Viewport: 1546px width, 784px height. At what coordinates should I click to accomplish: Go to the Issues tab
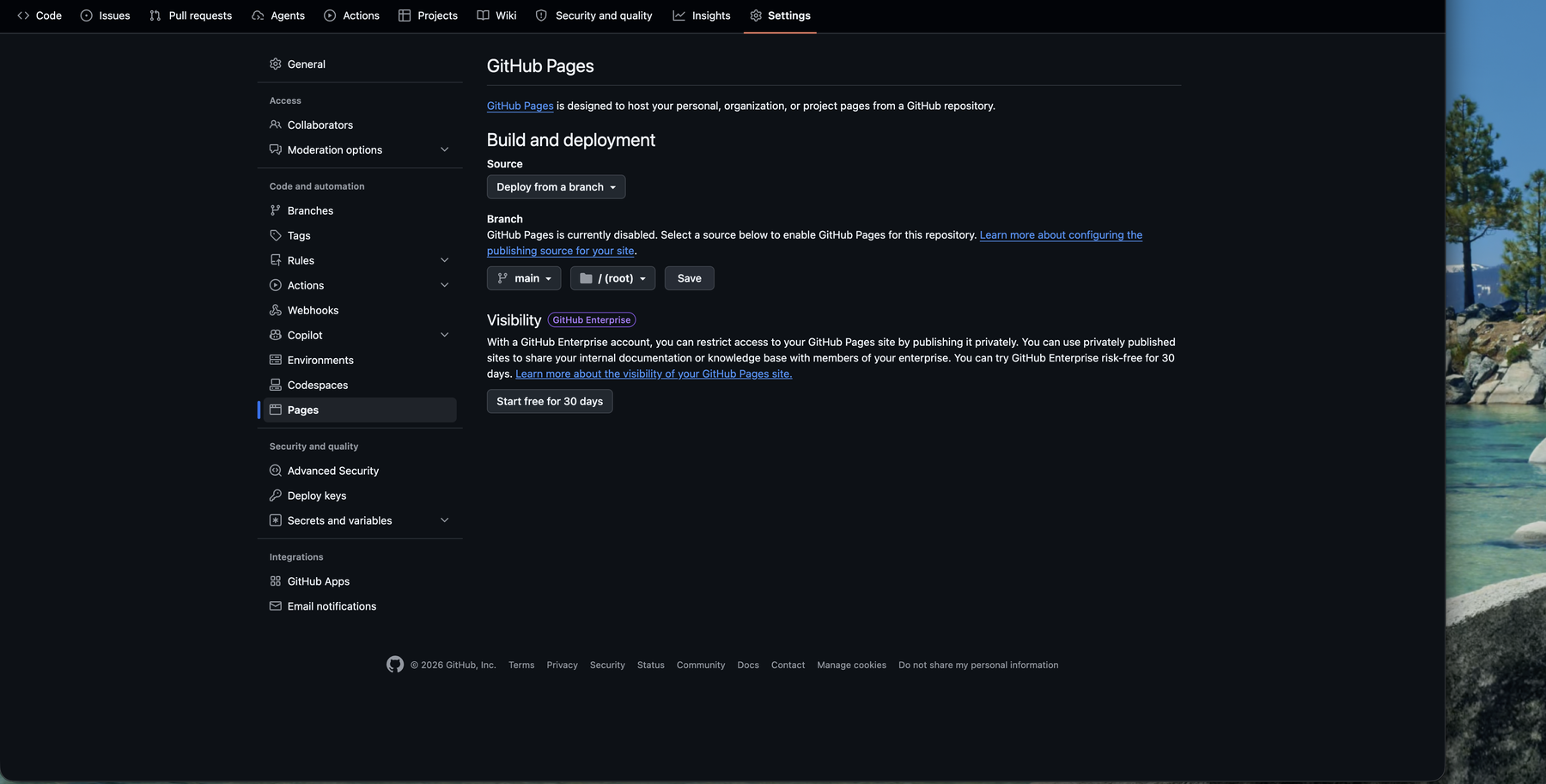(105, 15)
